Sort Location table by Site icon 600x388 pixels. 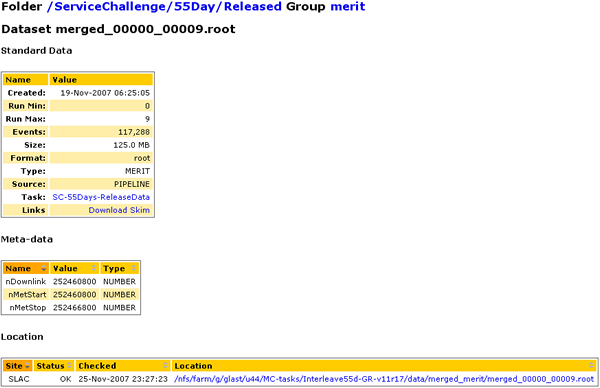point(28,366)
